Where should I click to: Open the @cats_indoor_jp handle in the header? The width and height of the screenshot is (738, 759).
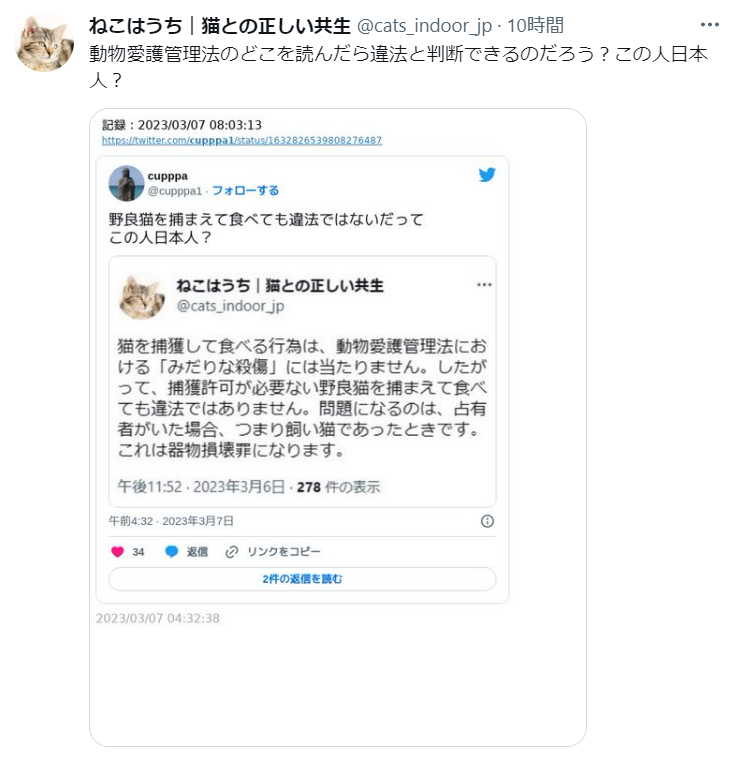424,26
